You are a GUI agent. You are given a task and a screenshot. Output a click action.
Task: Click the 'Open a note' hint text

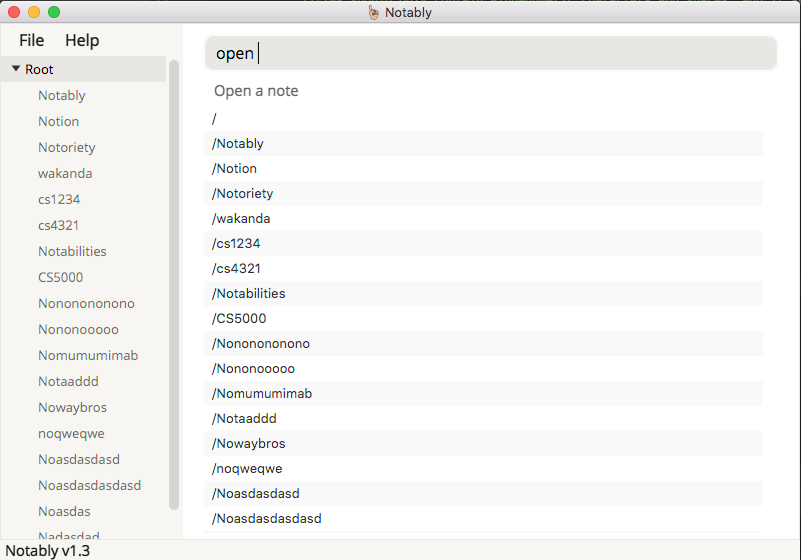pyautogui.click(x=256, y=91)
